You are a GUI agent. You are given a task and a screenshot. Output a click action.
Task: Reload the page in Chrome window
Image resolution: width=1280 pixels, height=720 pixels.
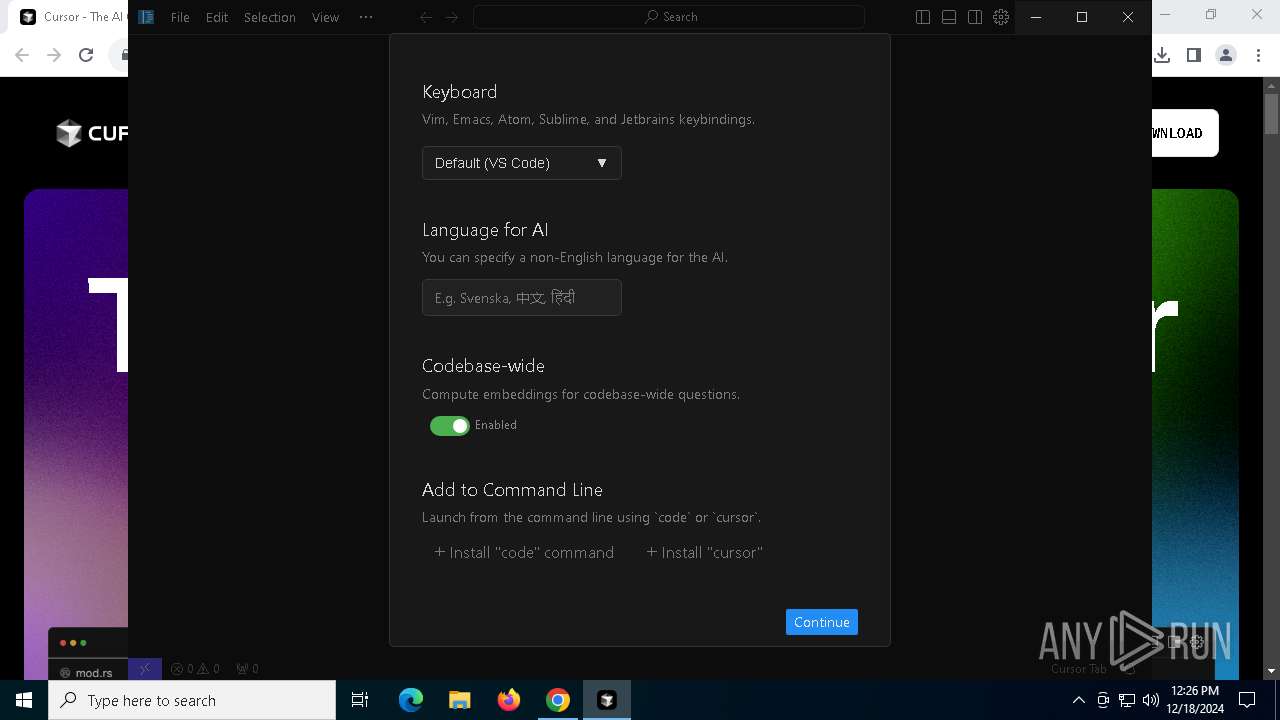tap(86, 56)
